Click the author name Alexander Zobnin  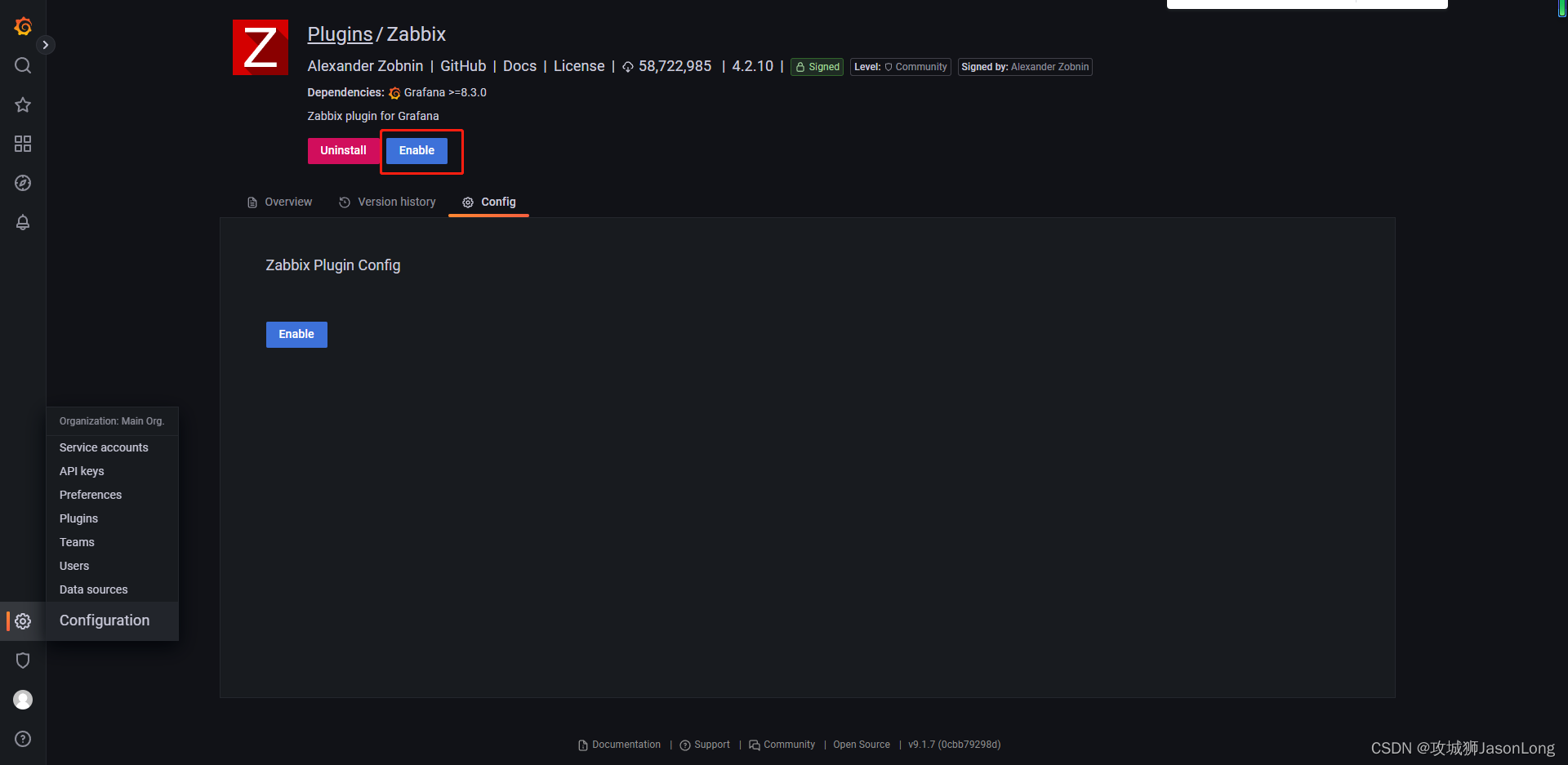coord(365,66)
